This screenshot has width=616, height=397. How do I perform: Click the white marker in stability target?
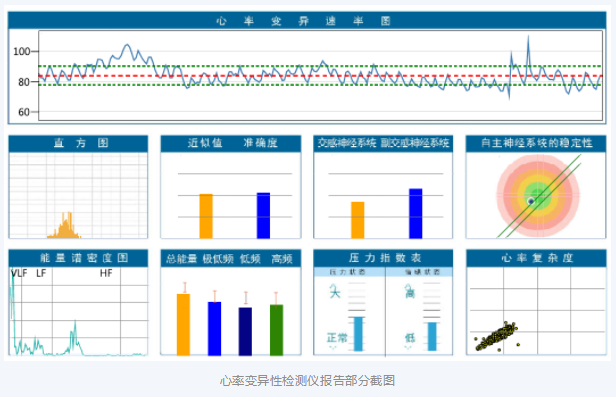tap(531, 201)
